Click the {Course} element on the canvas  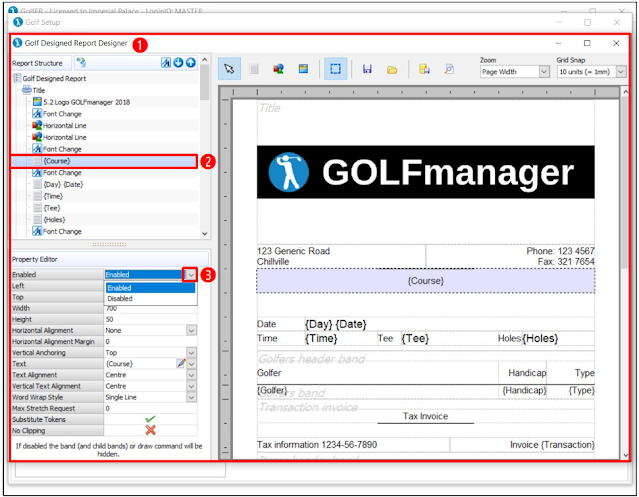tap(425, 281)
